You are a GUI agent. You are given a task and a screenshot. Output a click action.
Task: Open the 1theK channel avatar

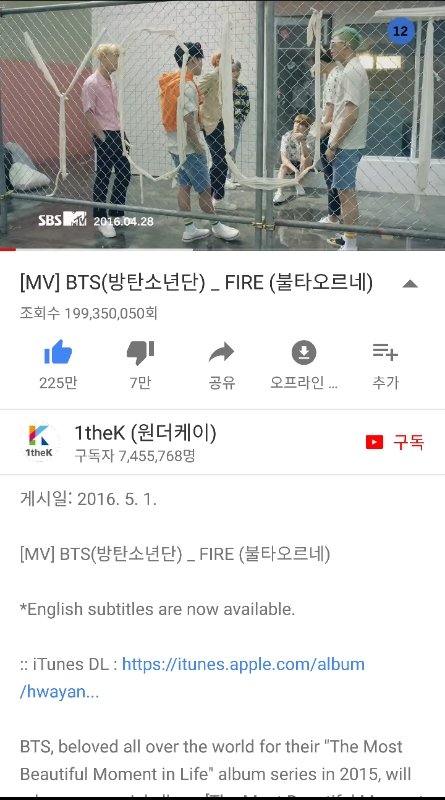tap(39, 442)
